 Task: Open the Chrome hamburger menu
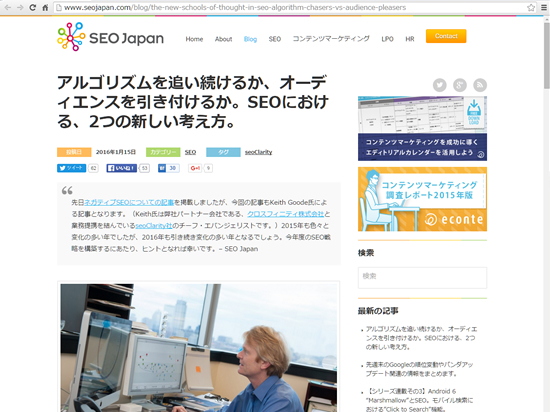(544, 7)
